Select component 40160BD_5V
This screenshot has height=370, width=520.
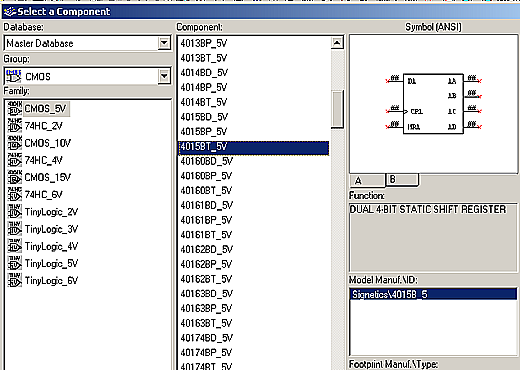[207, 161]
